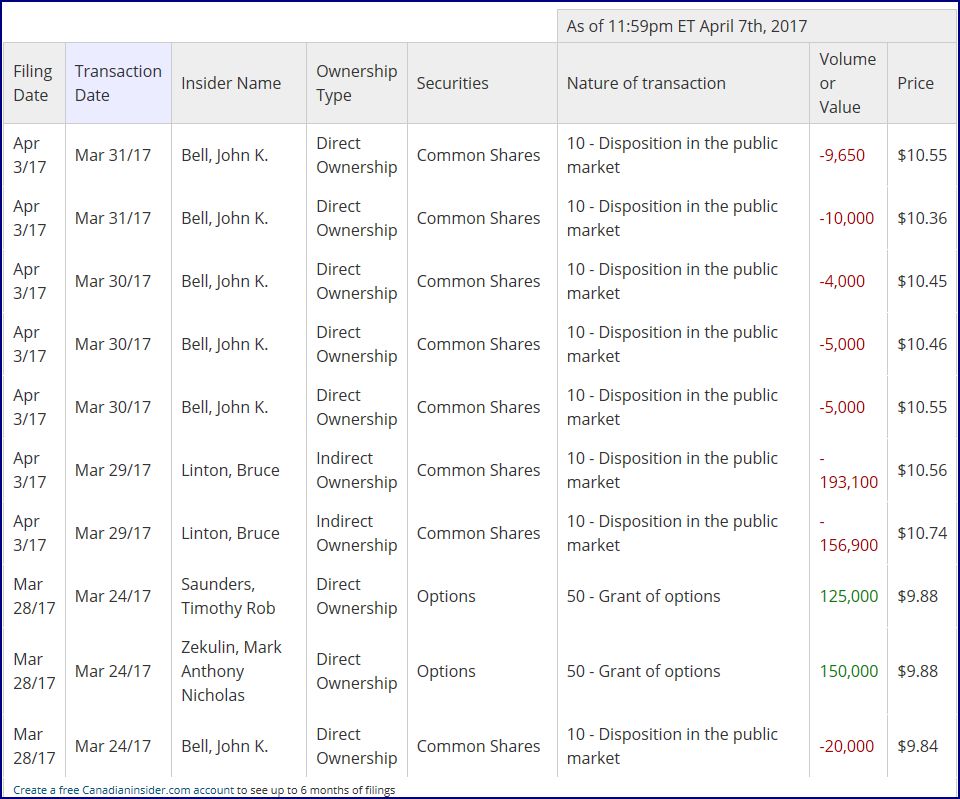Click the -9,650 volume value

842,155
